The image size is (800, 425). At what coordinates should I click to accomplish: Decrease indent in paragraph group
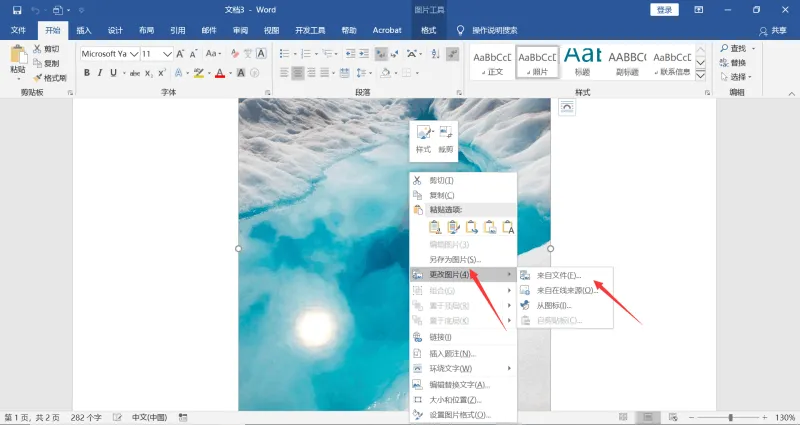click(x=351, y=54)
